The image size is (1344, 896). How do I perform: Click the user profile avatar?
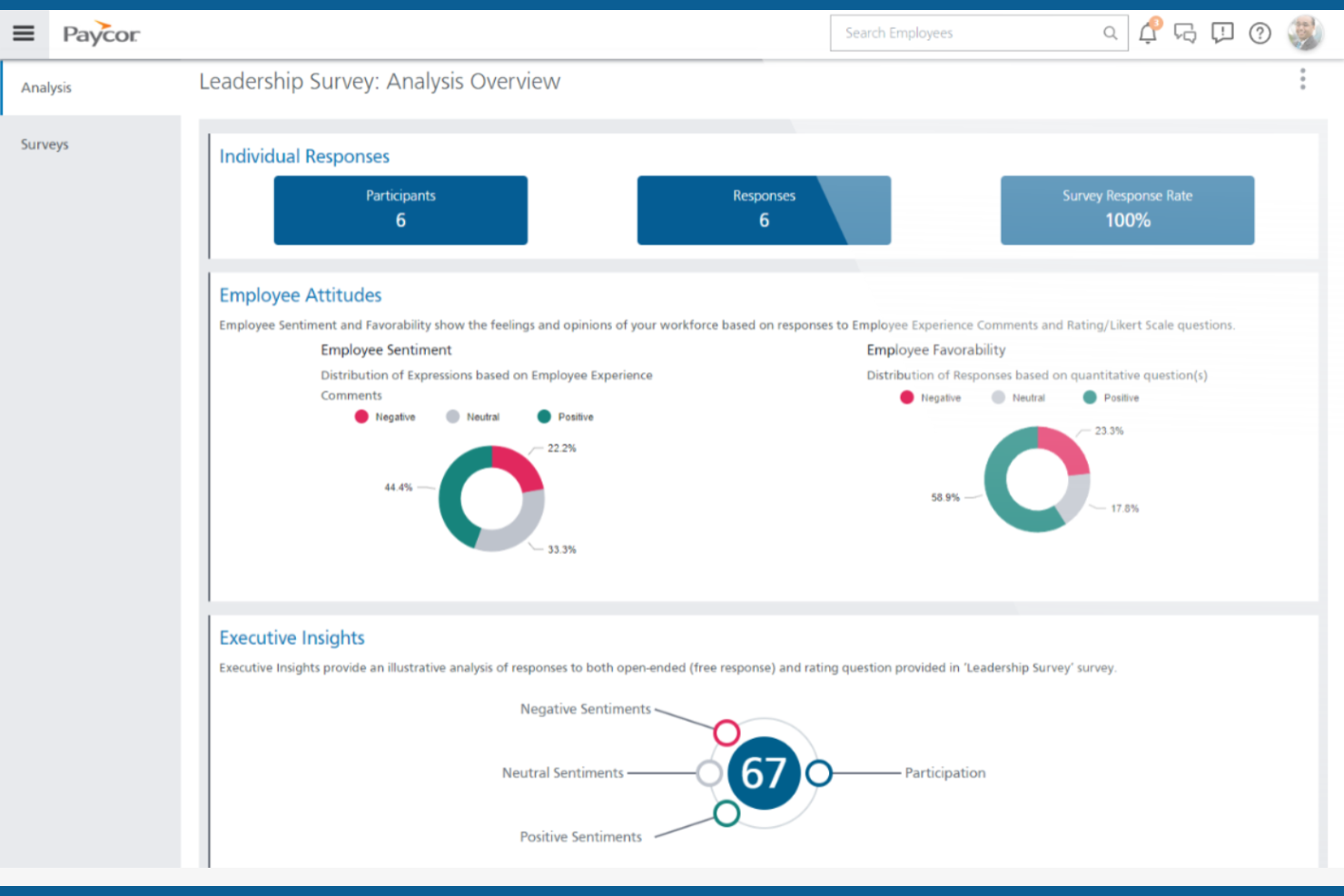click(x=1305, y=33)
